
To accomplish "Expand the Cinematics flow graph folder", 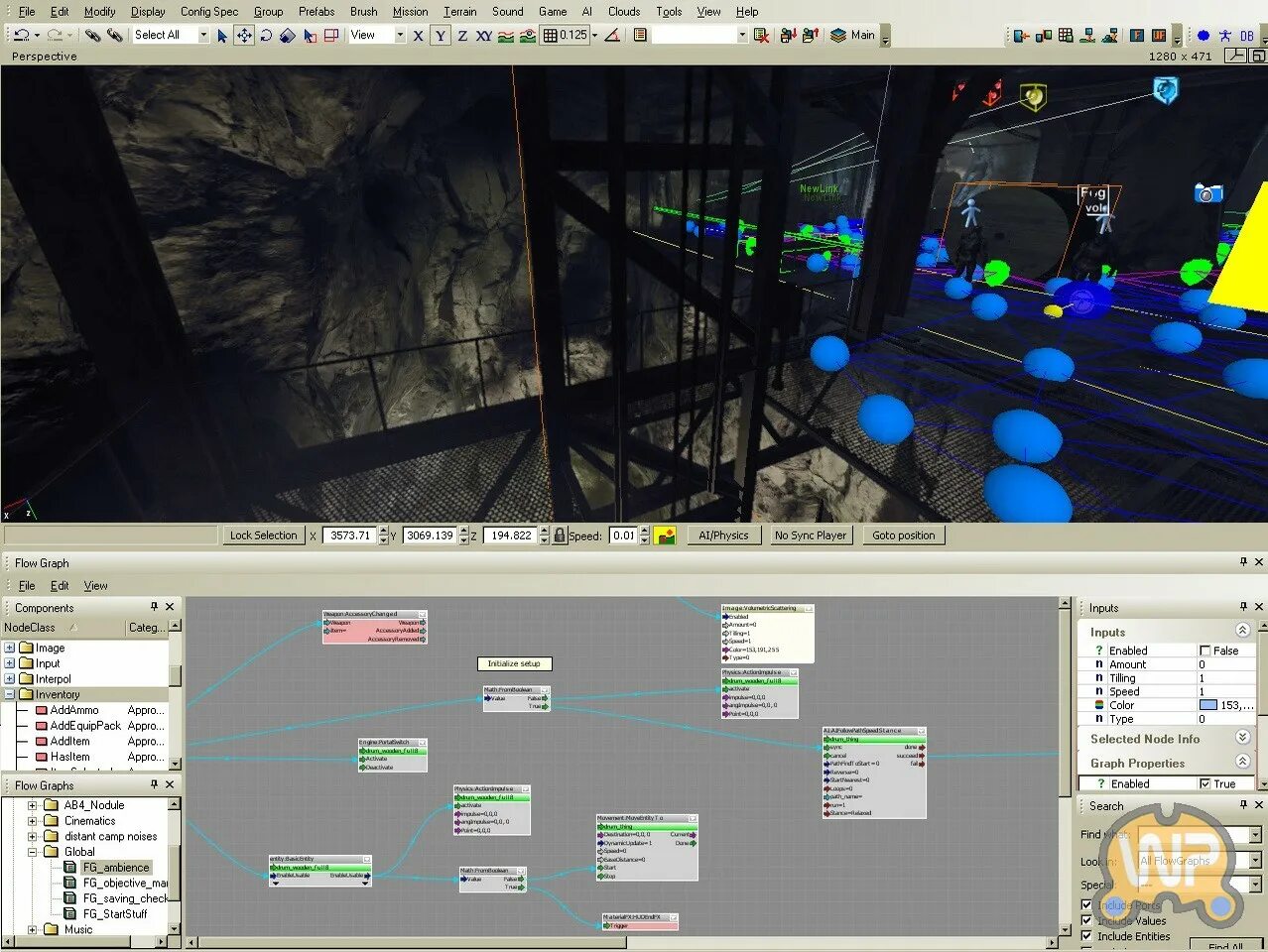I will 33,820.
